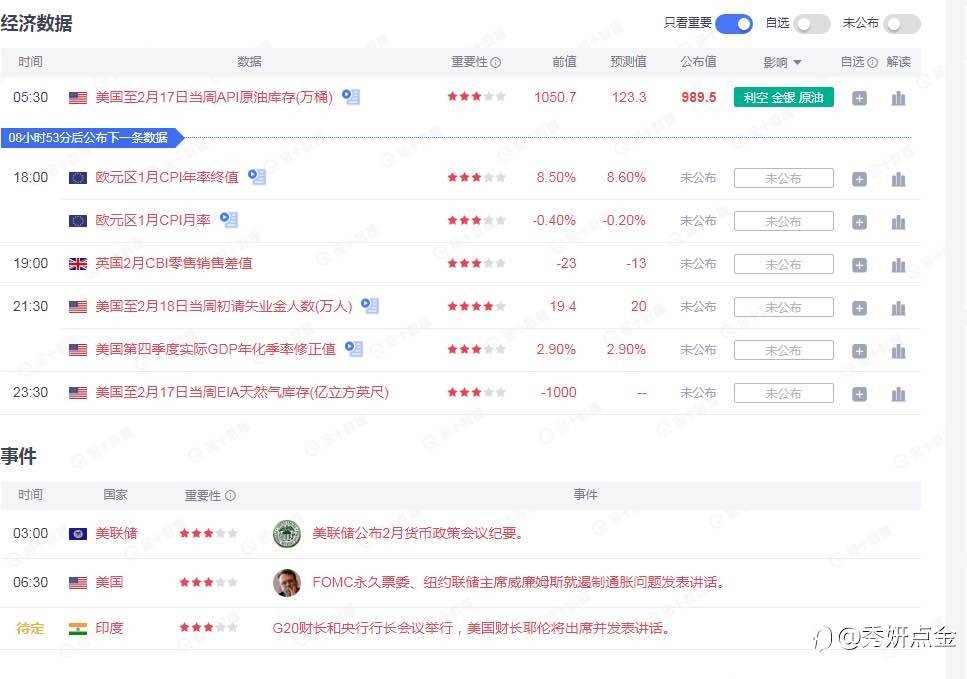The height and width of the screenshot is (679, 967).
Task: Open 美国至2月17日当周API原油库存 data link
Action: click(x=214, y=97)
